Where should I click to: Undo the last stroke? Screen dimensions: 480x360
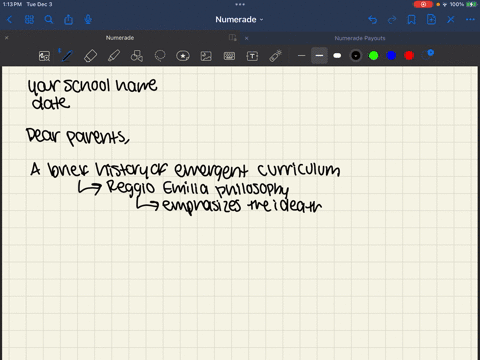tap(372, 20)
